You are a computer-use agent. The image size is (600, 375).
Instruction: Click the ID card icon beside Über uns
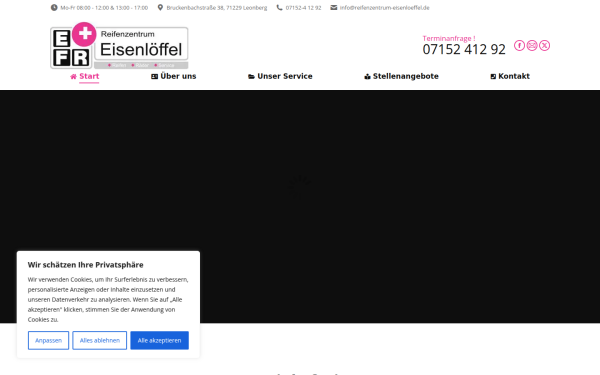click(x=155, y=77)
